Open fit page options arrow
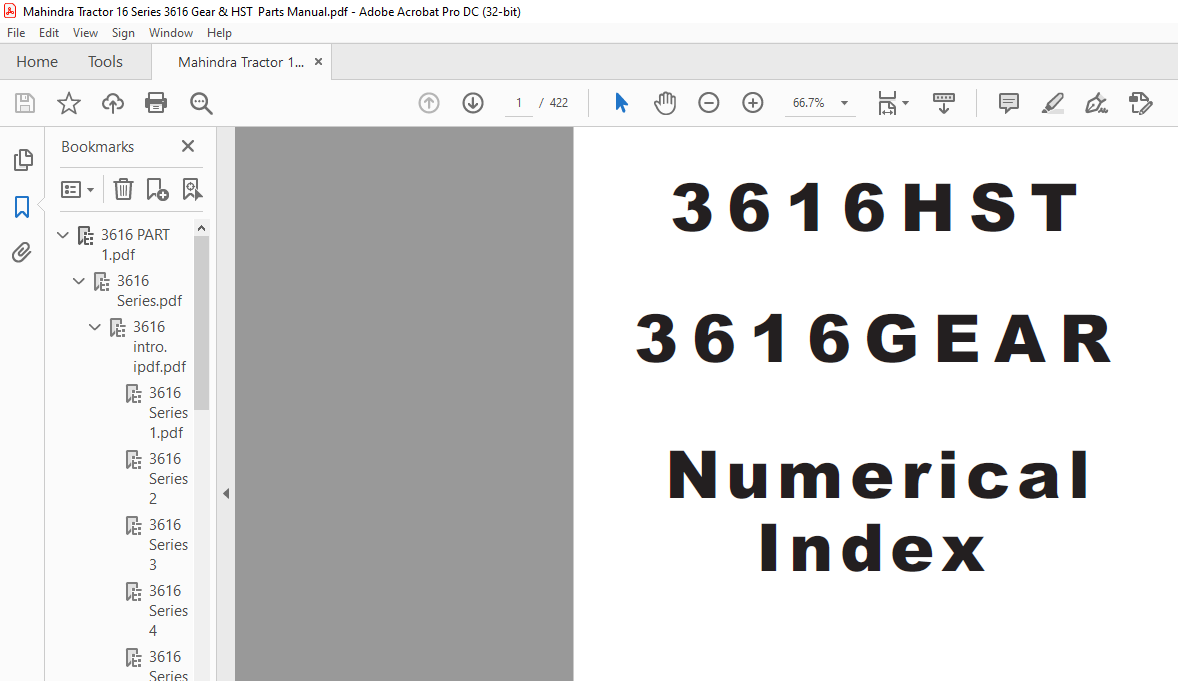The width and height of the screenshot is (1178, 681). pos(905,103)
